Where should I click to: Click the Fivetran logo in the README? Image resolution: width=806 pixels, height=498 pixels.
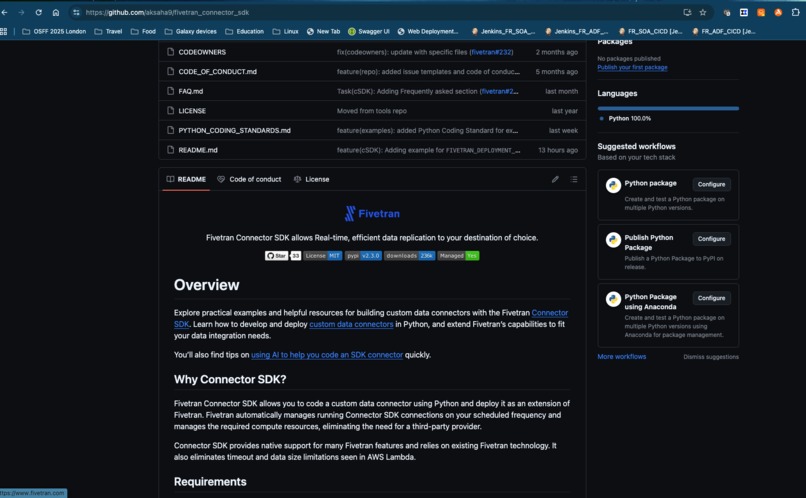pyautogui.click(x=372, y=213)
